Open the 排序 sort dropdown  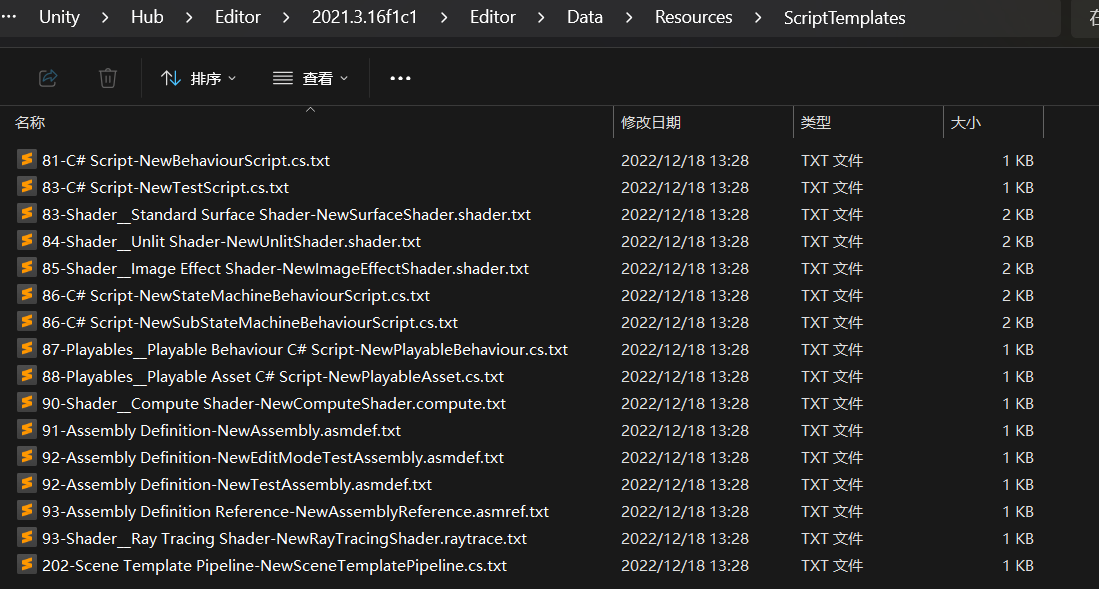pyautogui.click(x=198, y=79)
